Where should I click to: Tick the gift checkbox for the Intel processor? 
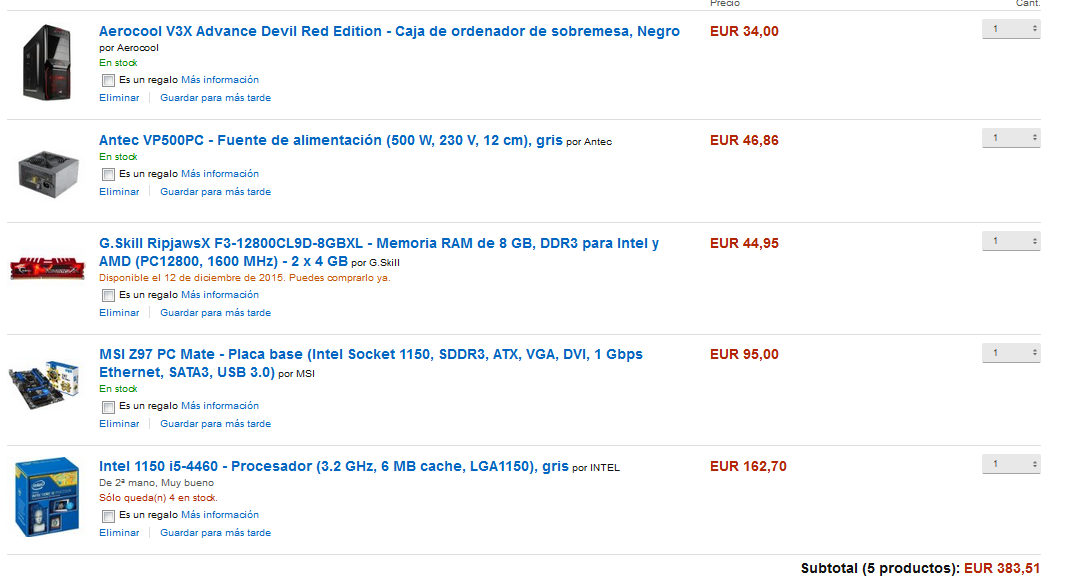coord(109,516)
